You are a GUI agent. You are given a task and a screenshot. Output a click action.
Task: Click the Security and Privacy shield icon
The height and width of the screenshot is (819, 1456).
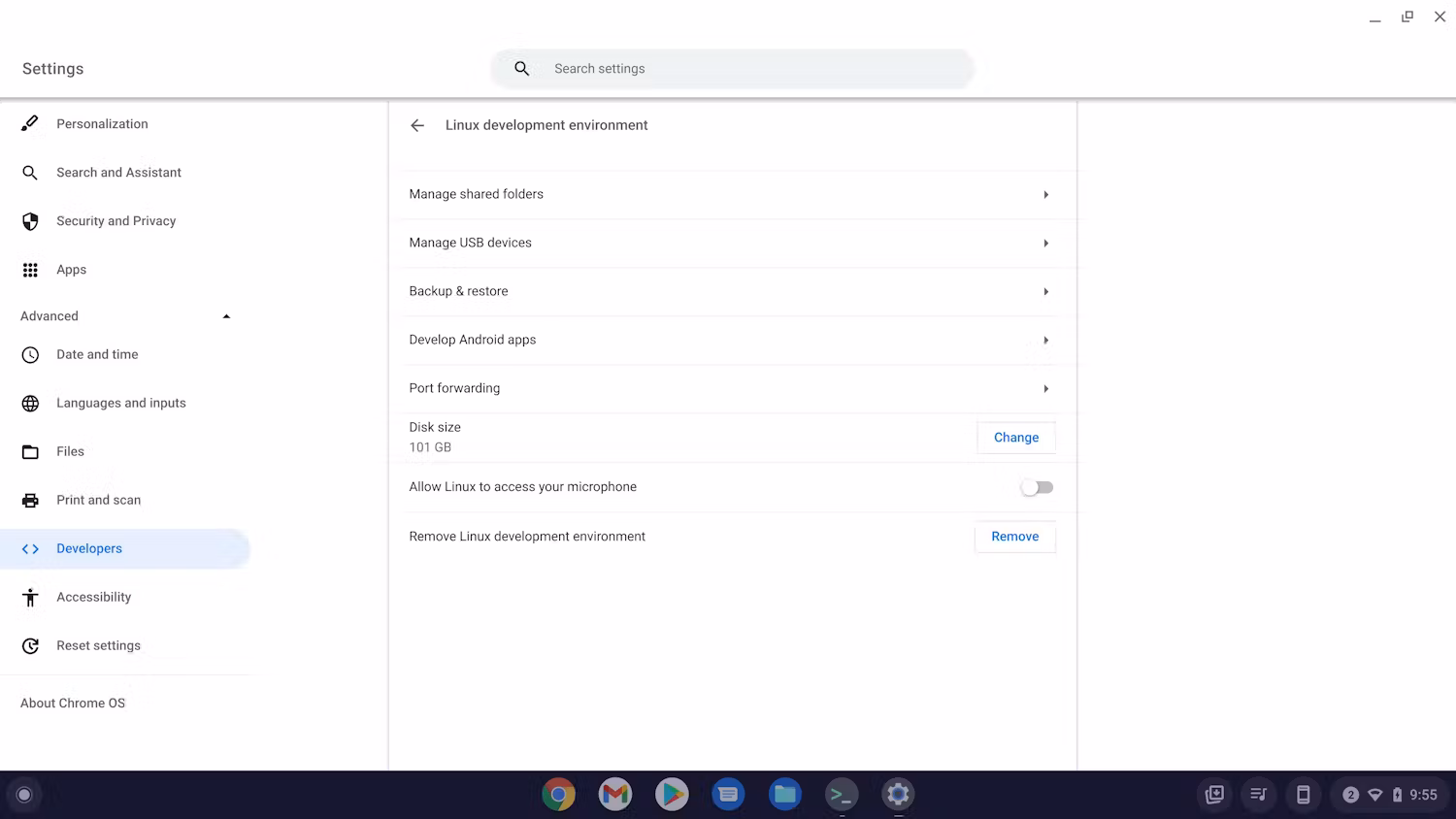[x=30, y=220]
